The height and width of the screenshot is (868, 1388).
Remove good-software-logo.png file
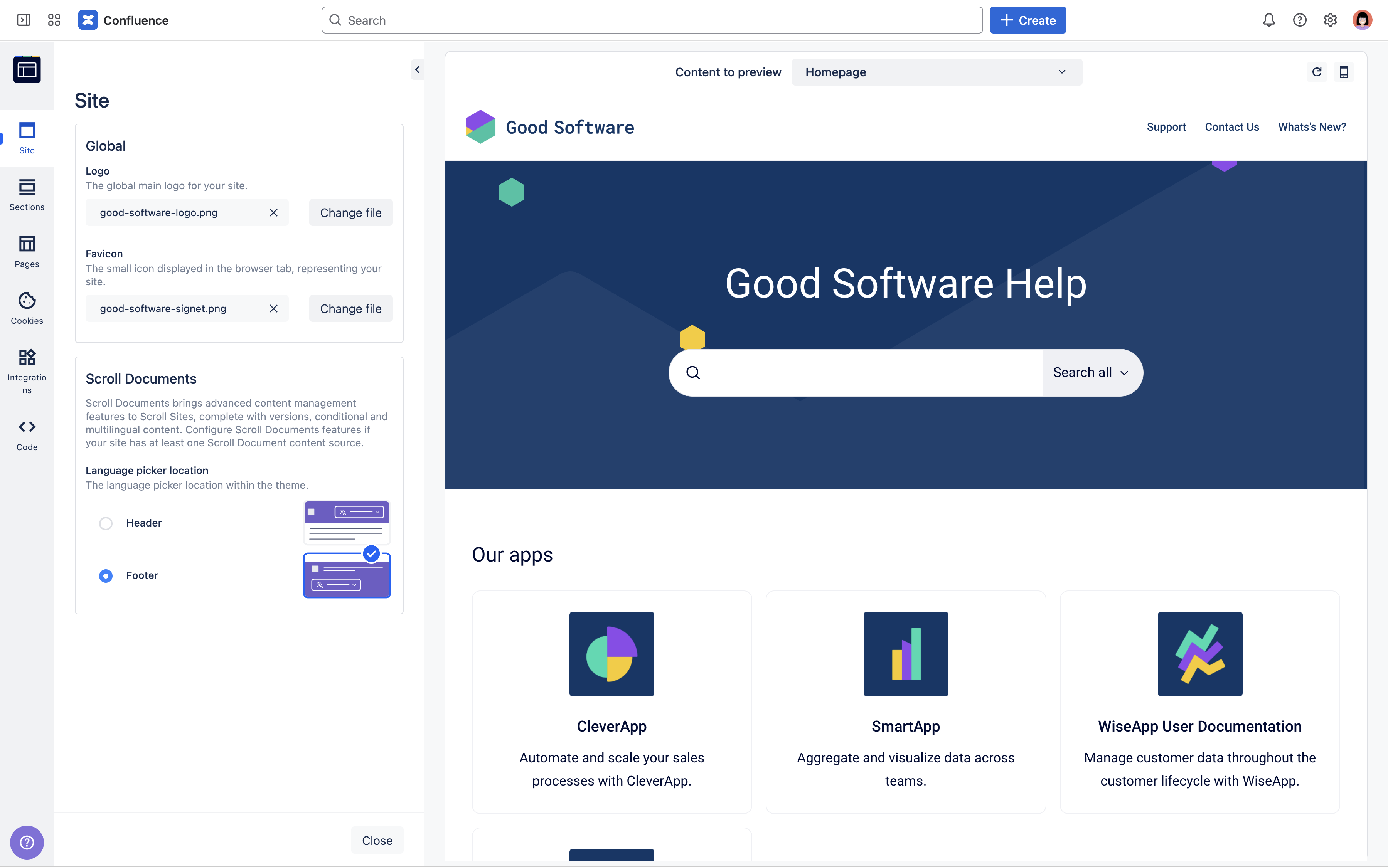pyautogui.click(x=273, y=212)
